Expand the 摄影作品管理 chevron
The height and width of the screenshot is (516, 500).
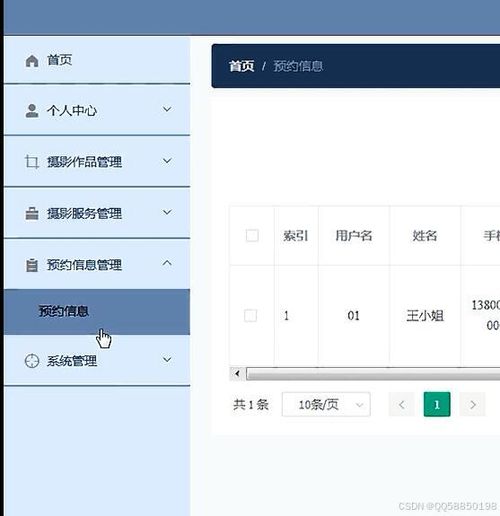tap(167, 161)
